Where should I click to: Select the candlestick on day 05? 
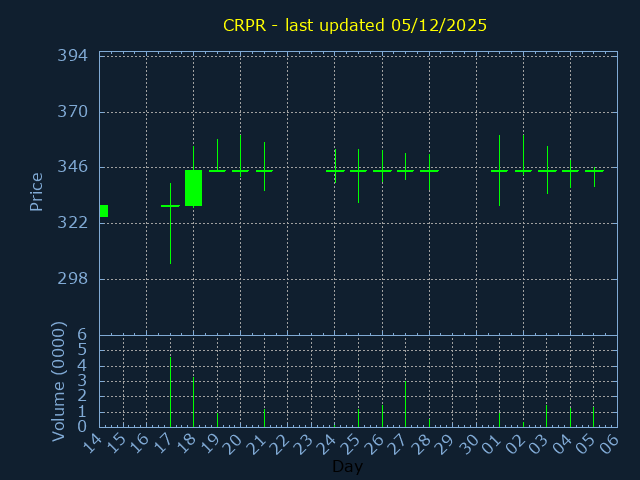pyautogui.click(x=594, y=177)
